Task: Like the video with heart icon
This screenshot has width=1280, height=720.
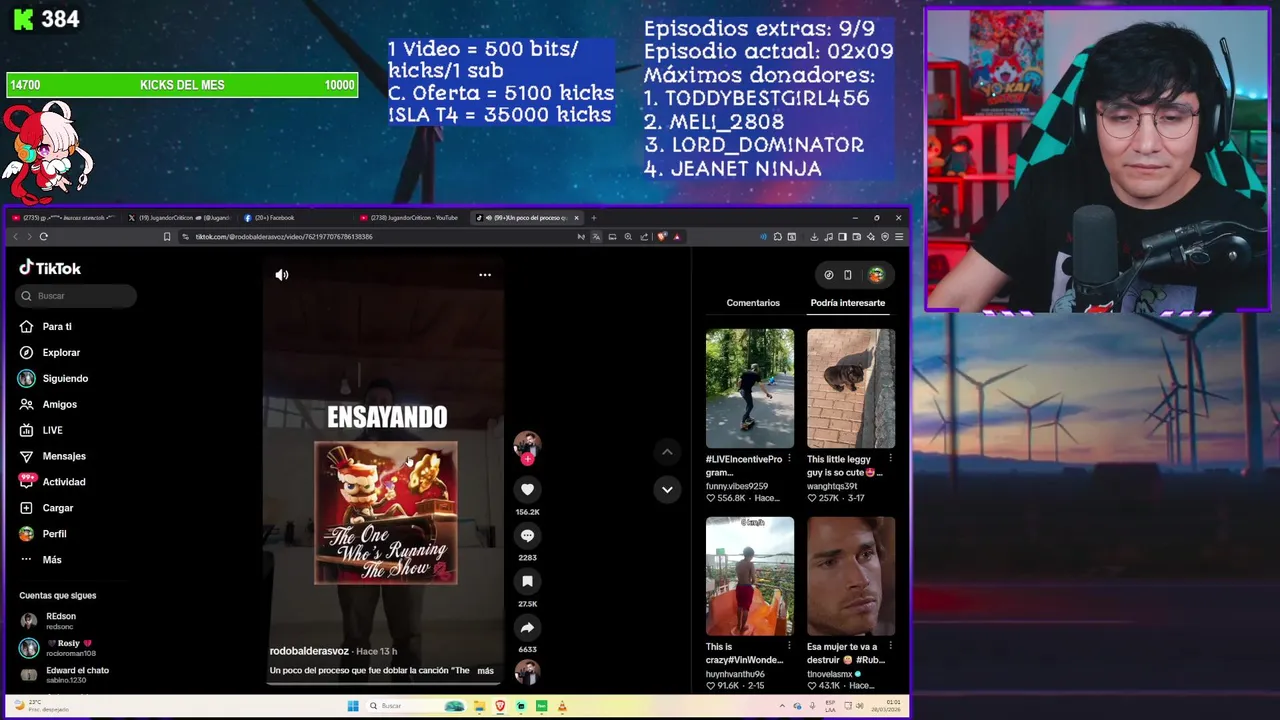Action: (x=527, y=489)
